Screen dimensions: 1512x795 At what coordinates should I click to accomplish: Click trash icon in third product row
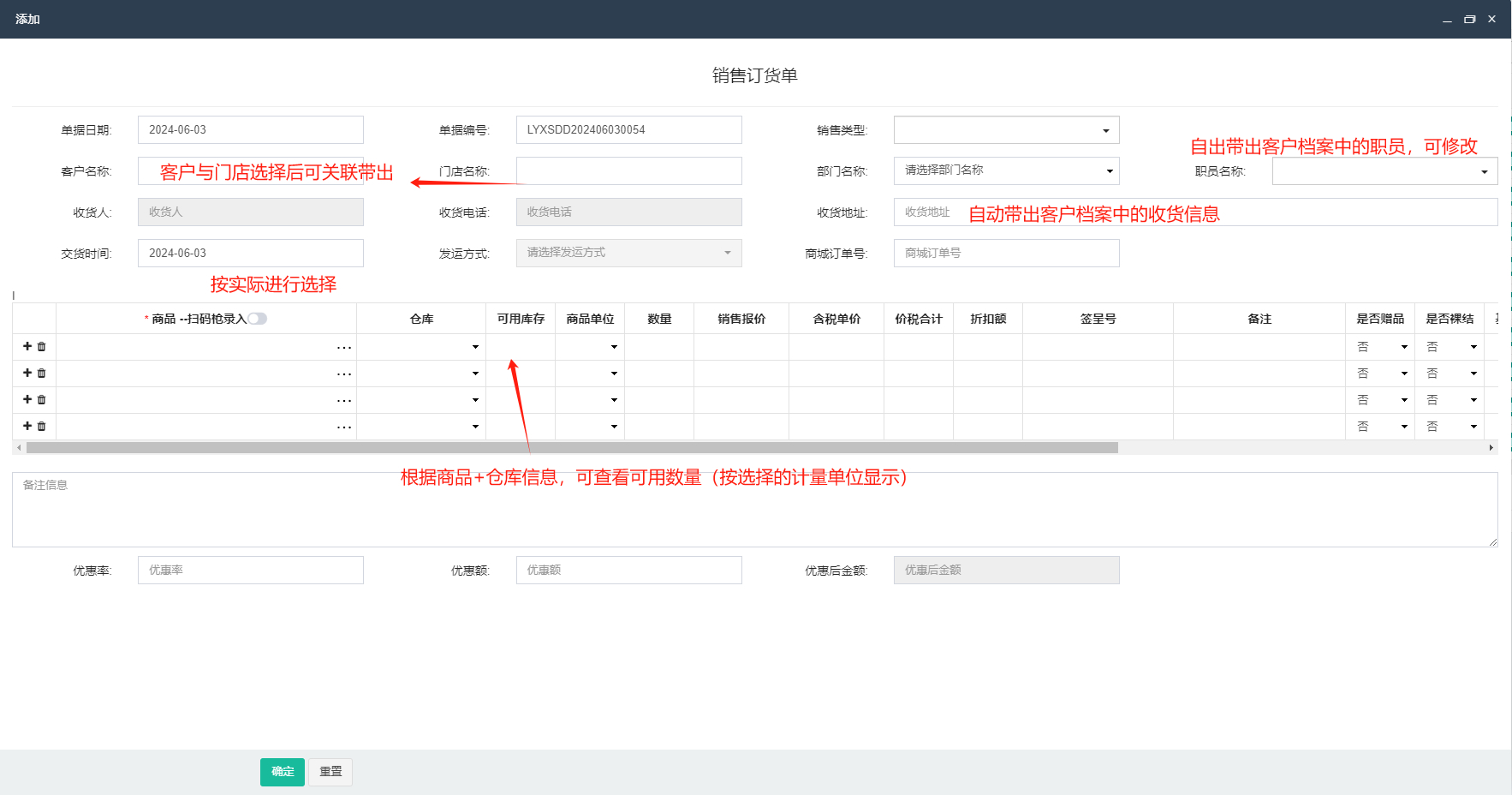point(41,400)
